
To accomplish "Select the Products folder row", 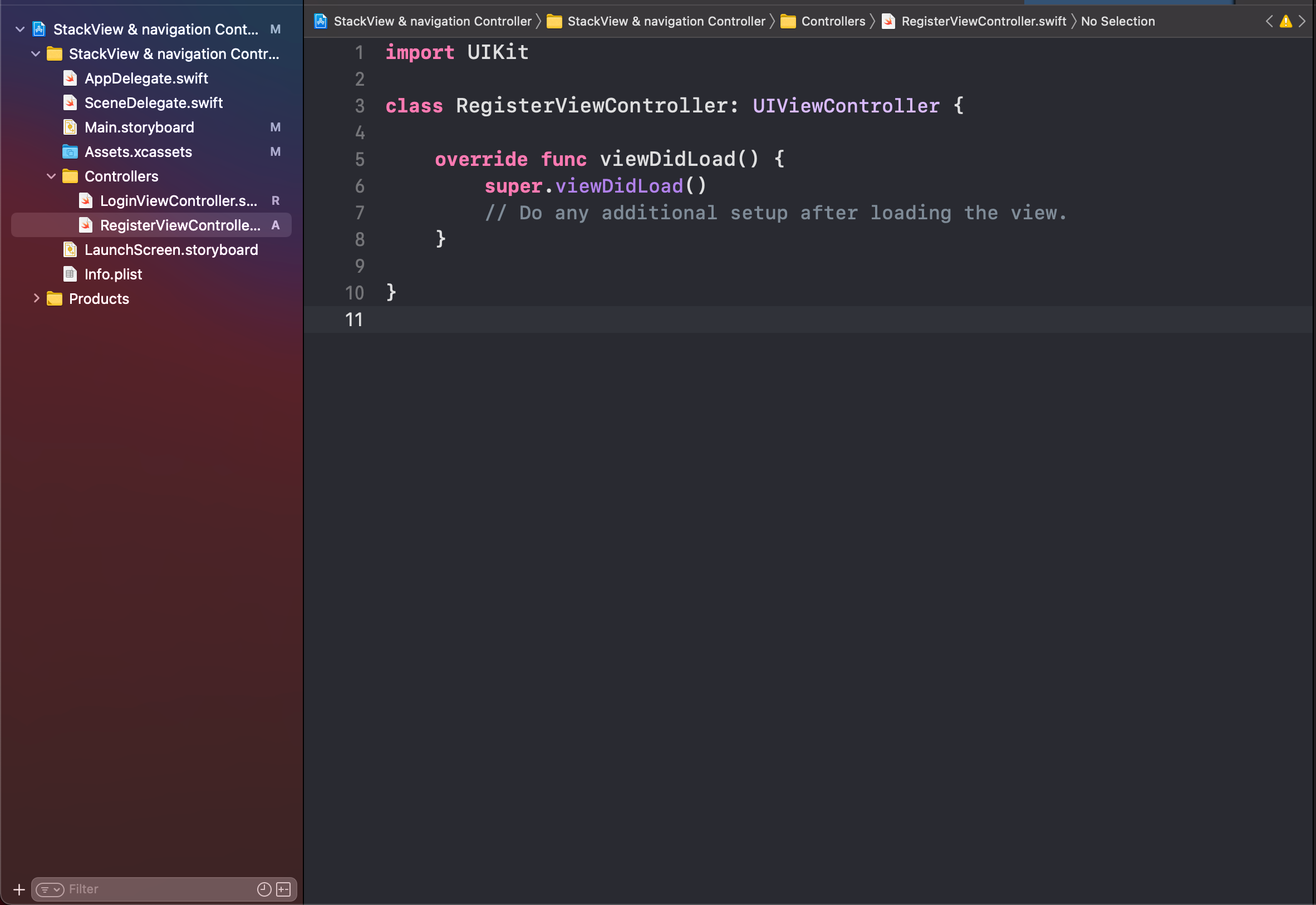I will (151, 298).
